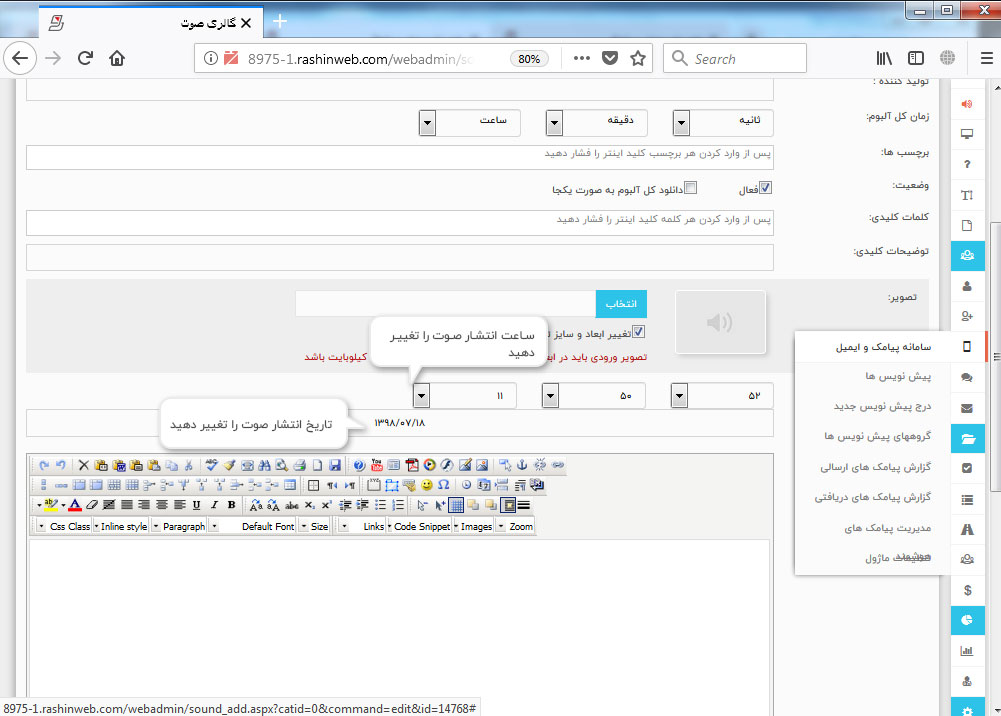Insert a smiley emoticon
This screenshot has width=1001, height=716.
tap(426, 485)
